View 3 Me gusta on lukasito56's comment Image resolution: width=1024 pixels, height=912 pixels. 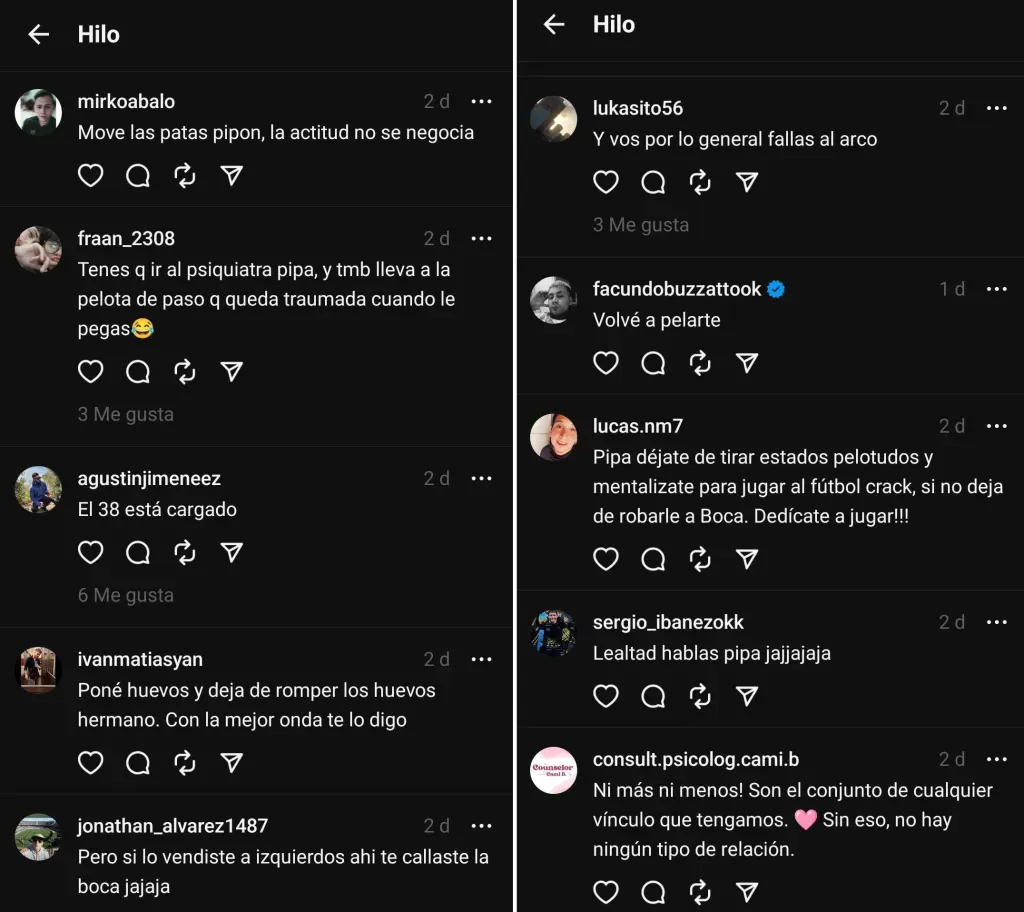[641, 225]
